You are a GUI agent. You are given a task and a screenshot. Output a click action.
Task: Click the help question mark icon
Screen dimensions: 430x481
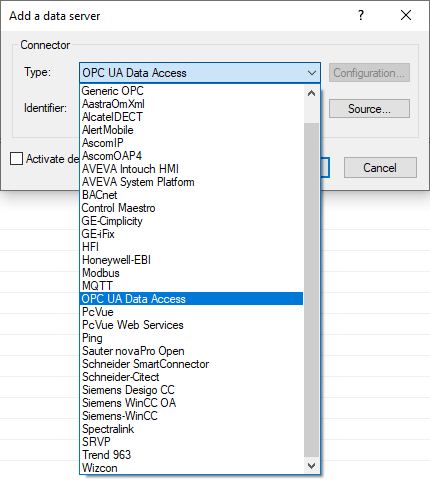361,15
